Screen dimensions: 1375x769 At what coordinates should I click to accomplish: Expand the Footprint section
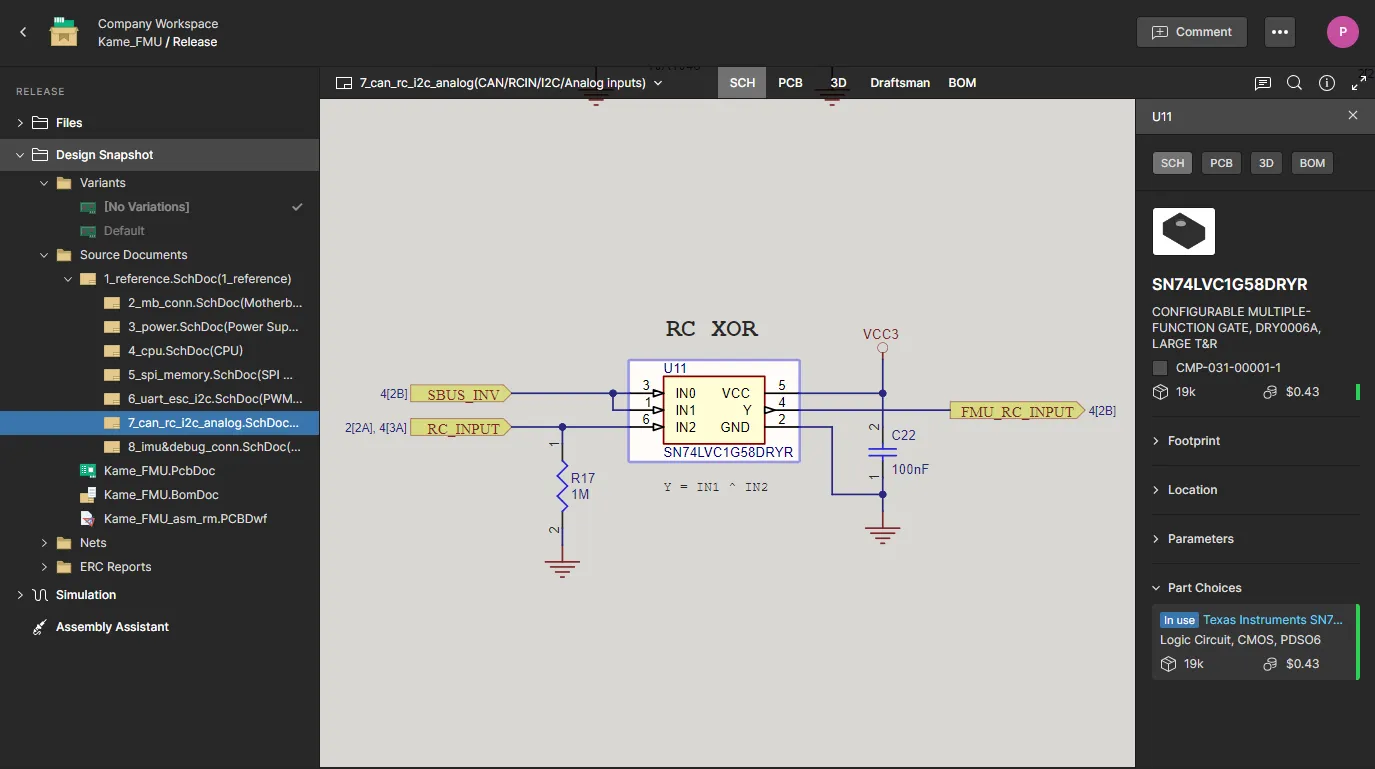pos(1193,441)
